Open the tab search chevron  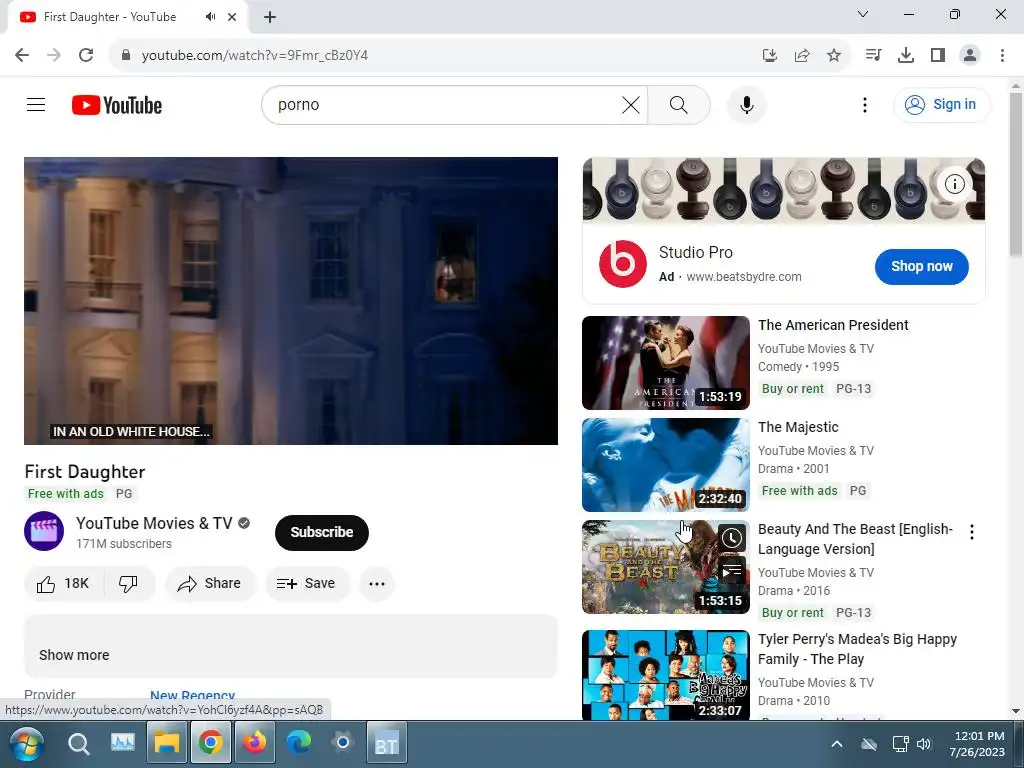pyautogui.click(x=863, y=14)
